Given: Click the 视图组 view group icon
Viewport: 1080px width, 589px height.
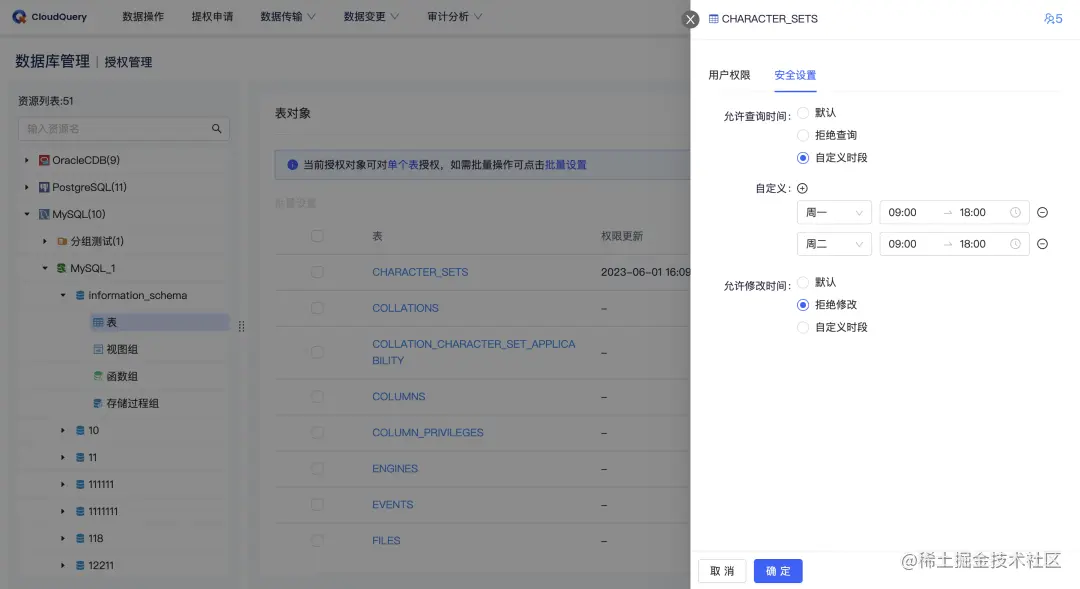Looking at the screenshot, I should point(98,349).
